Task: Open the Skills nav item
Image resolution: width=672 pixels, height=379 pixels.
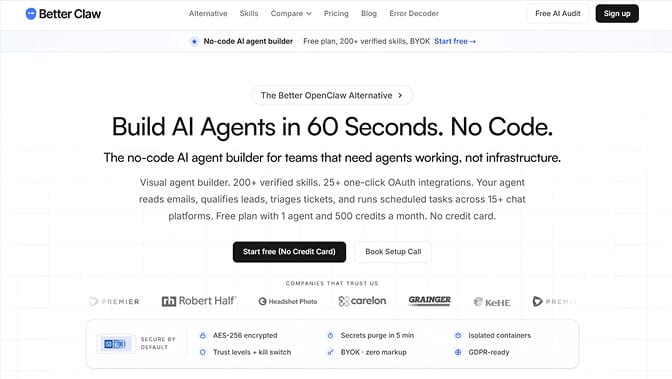Action: (249, 13)
